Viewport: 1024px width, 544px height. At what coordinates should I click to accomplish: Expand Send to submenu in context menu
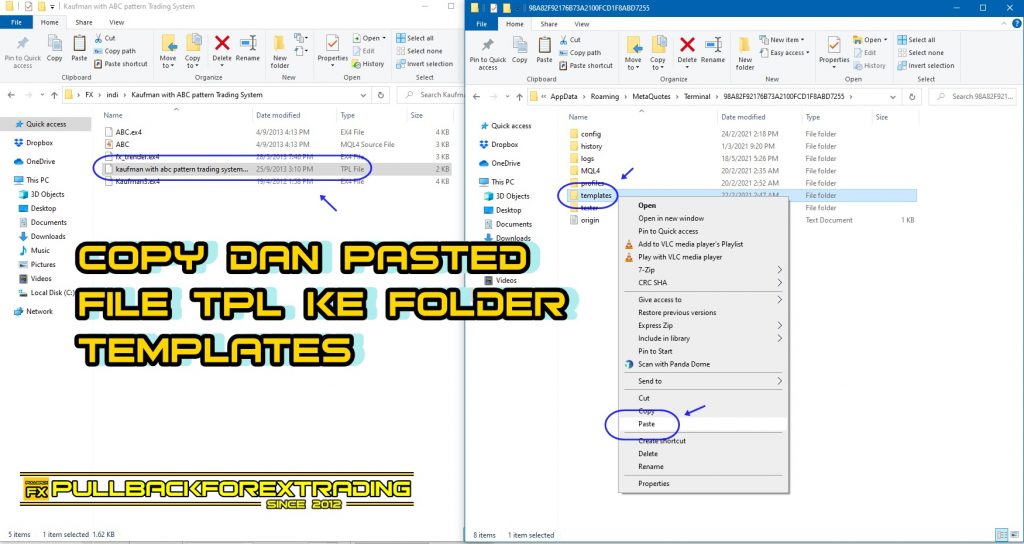[x=704, y=381]
